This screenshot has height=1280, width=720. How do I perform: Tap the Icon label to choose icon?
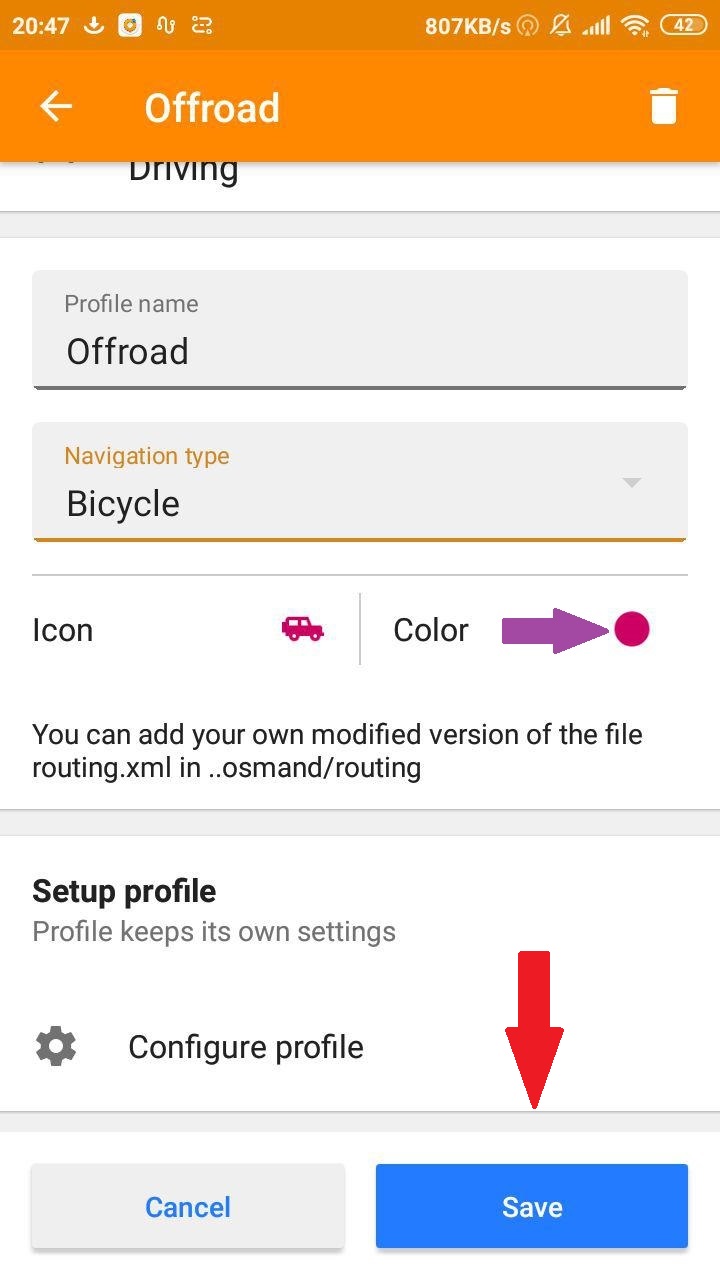coord(63,630)
